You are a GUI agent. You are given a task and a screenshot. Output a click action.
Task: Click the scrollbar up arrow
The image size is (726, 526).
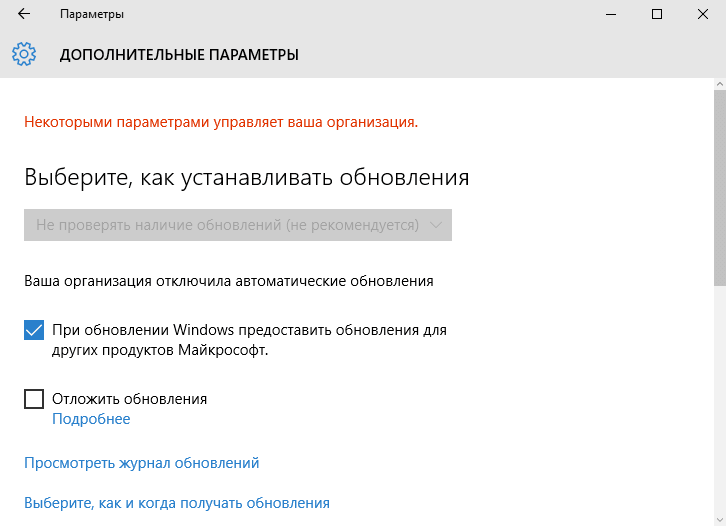pos(720,84)
